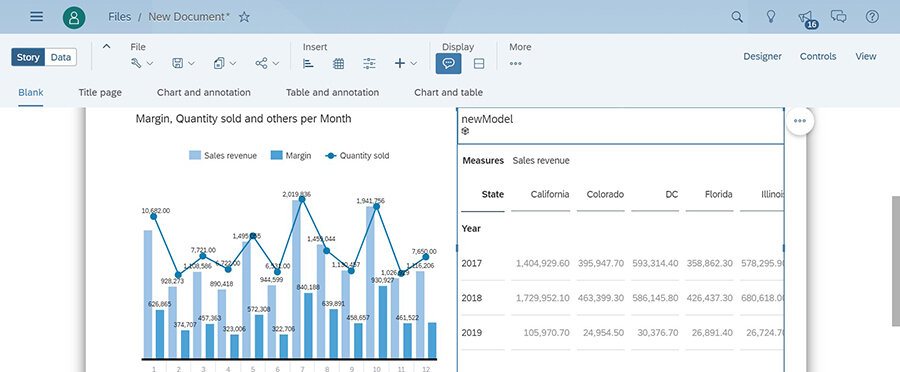Select the California column header
This screenshot has width=900, height=372.
[x=550, y=194]
